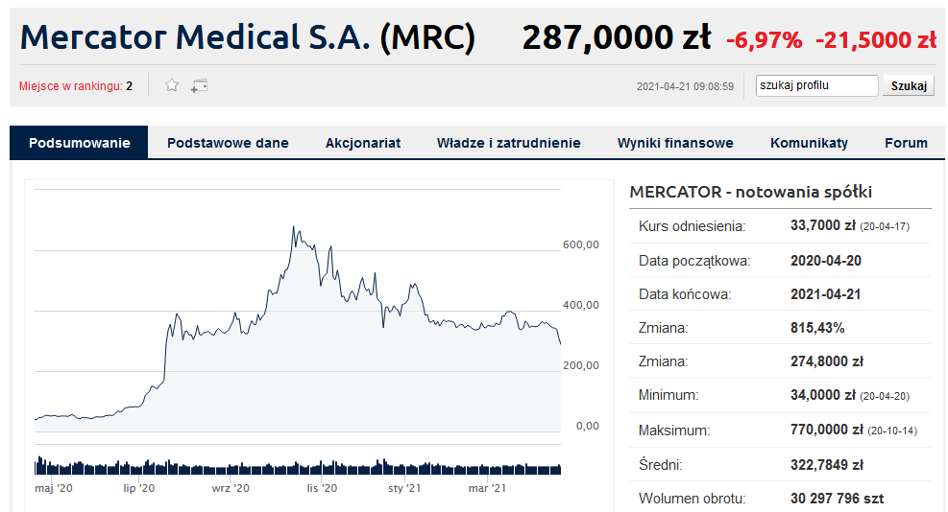Add stock to portfolio wallet icon
The width and height of the screenshot is (948, 512).
(200, 86)
